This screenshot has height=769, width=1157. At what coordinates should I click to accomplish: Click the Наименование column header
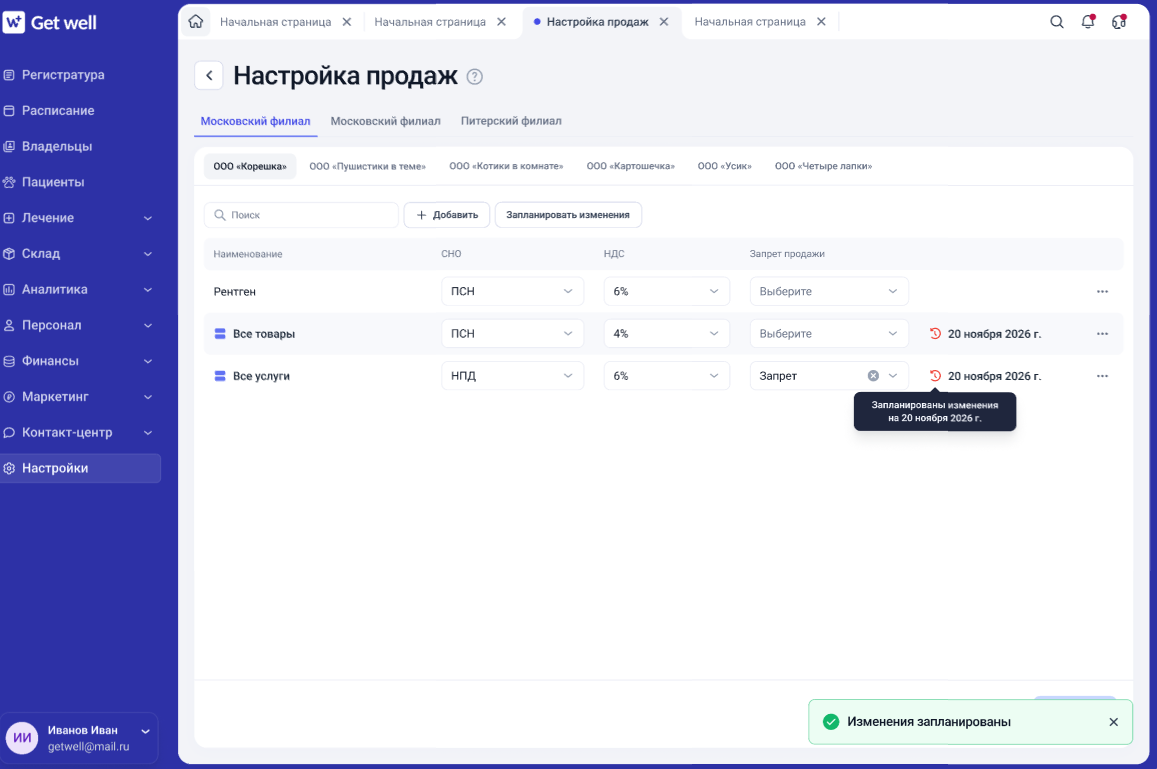tap(248, 254)
